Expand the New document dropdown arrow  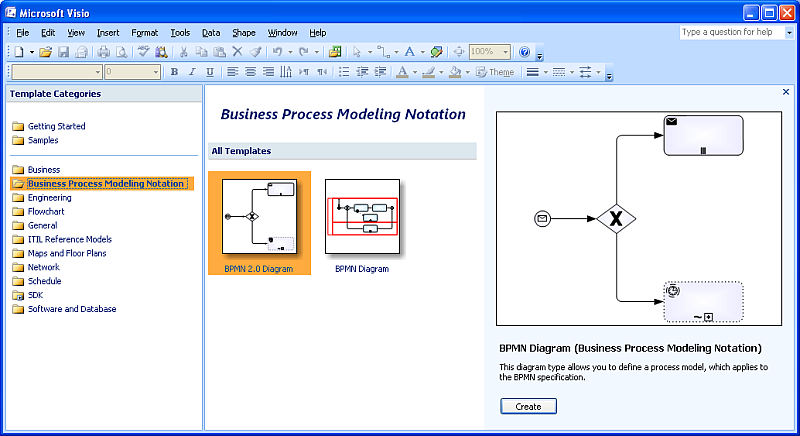tap(32, 52)
